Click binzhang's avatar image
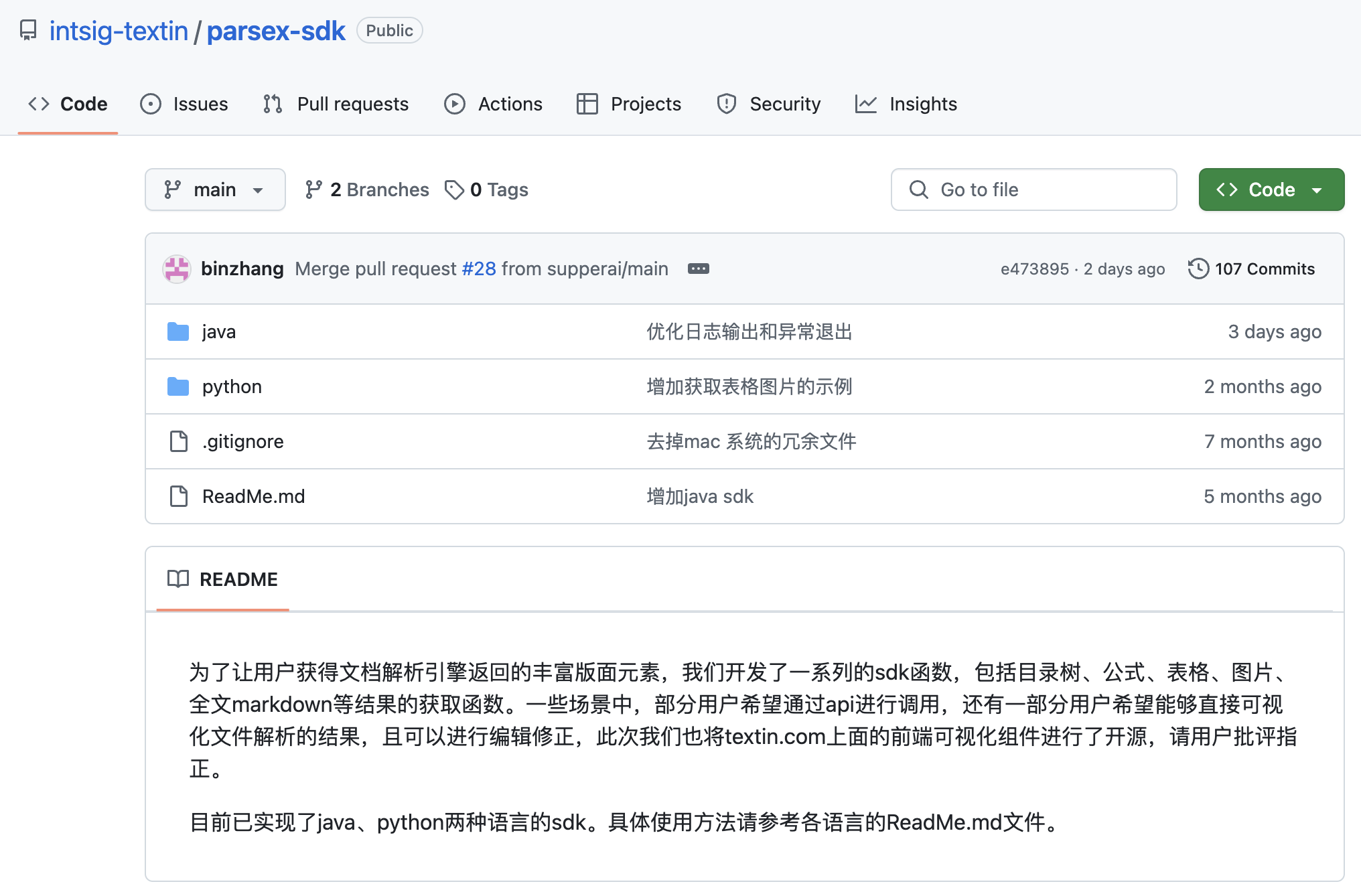 (x=177, y=269)
